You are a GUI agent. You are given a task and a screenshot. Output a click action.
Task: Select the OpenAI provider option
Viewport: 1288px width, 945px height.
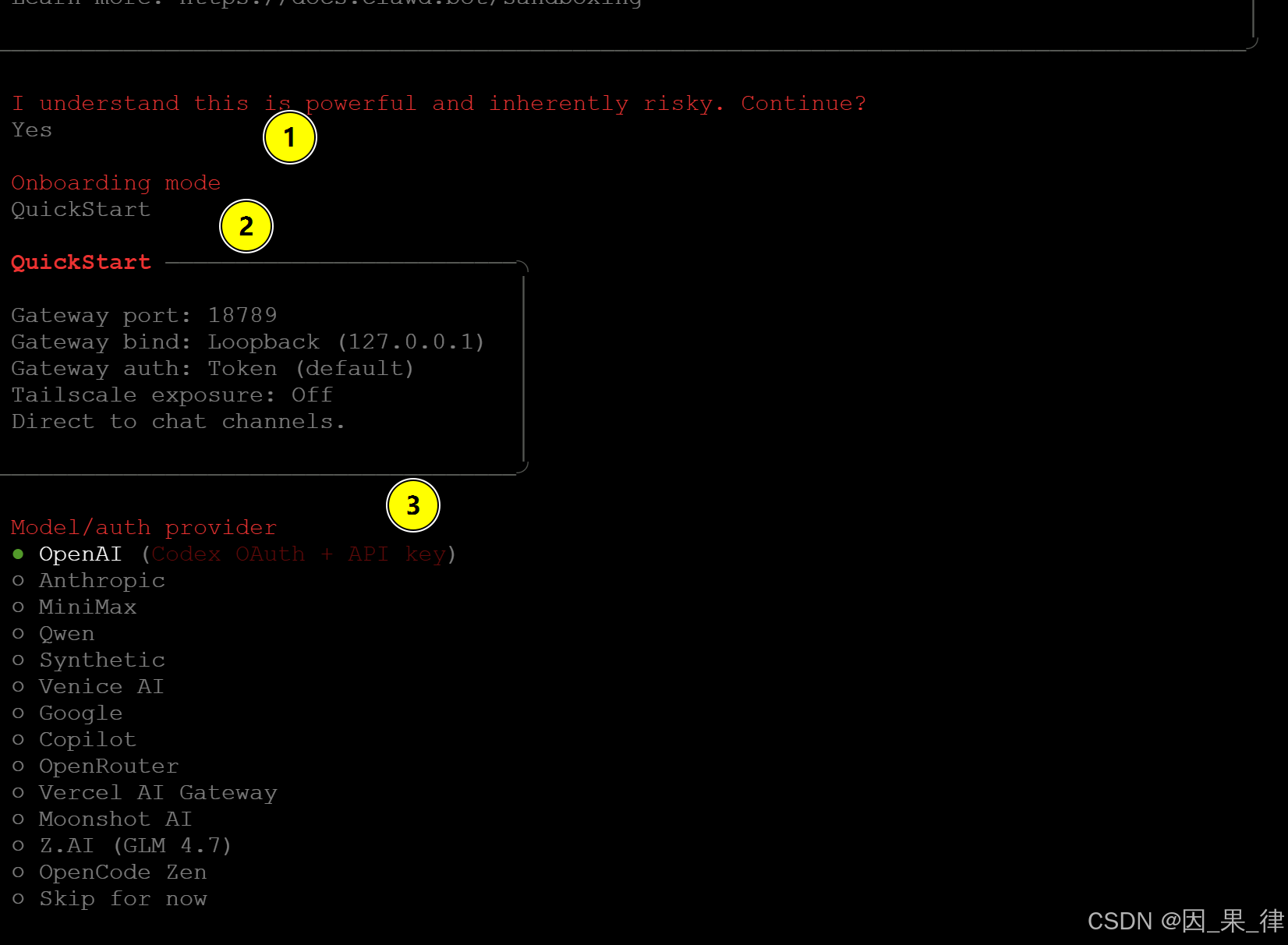234,554
